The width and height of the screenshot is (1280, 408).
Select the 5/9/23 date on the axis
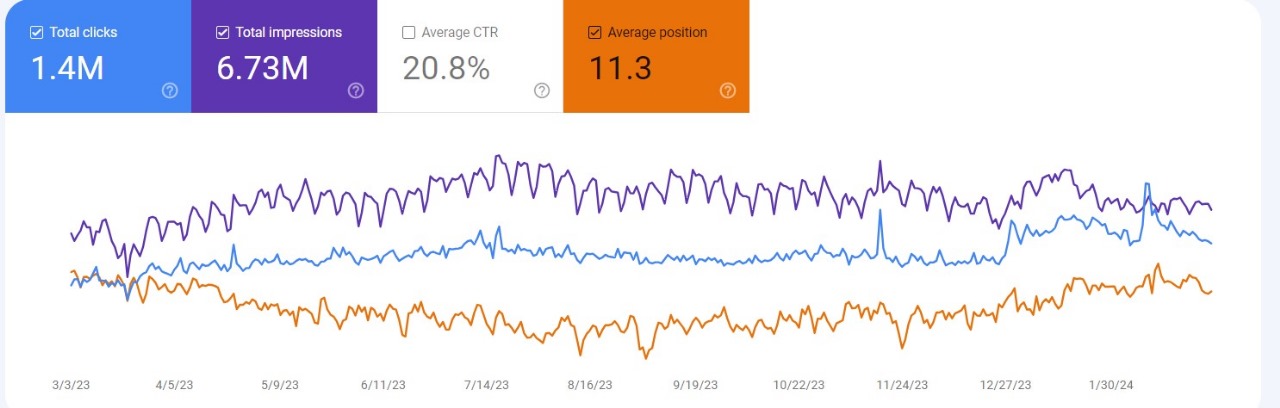[x=279, y=385]
